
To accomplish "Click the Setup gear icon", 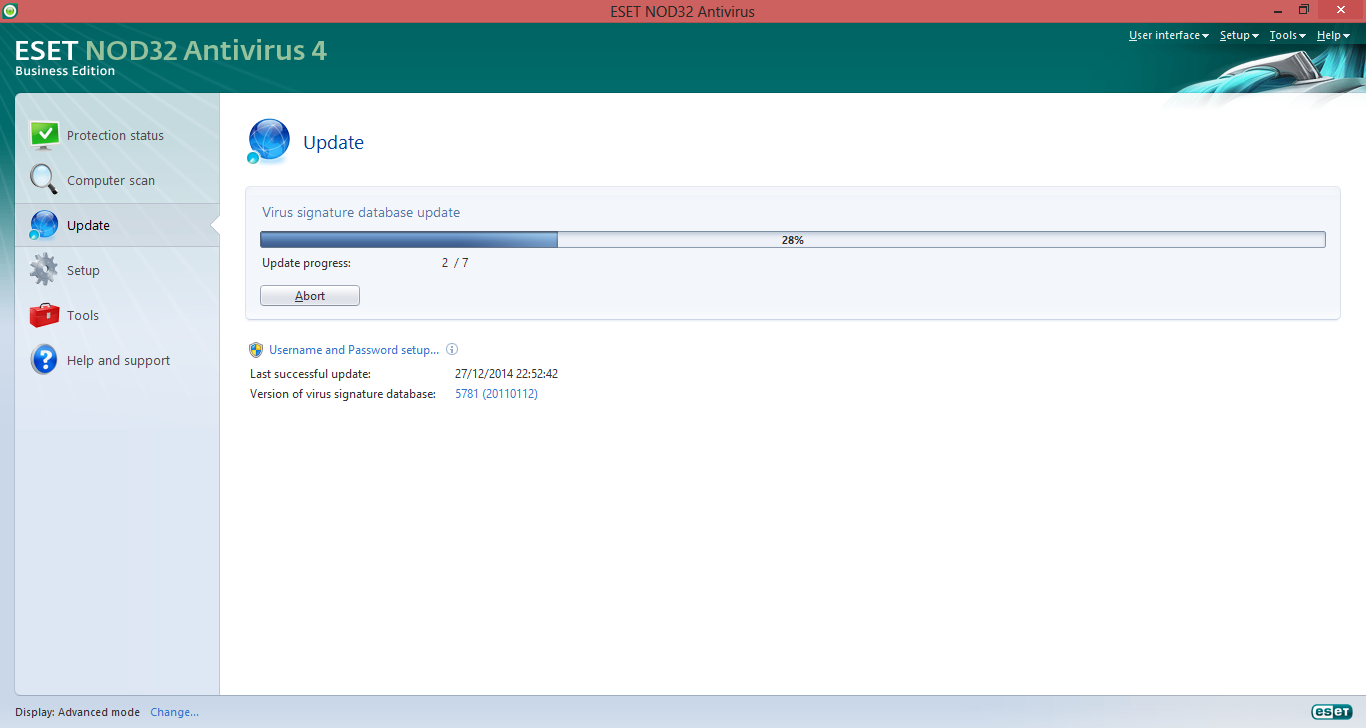I will (x=44, y=270).
